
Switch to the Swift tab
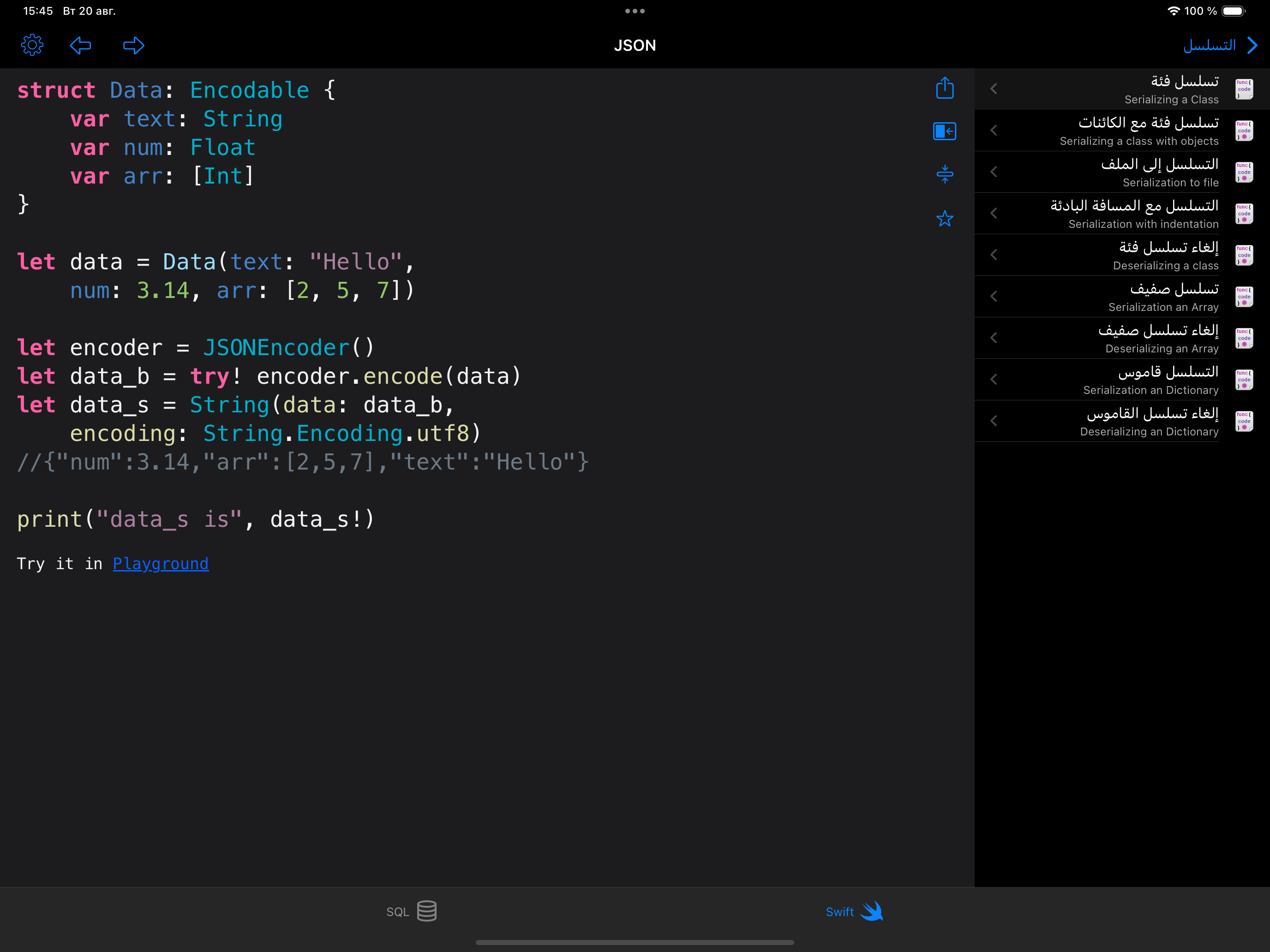pyautogui.click(x=854, y=911)
